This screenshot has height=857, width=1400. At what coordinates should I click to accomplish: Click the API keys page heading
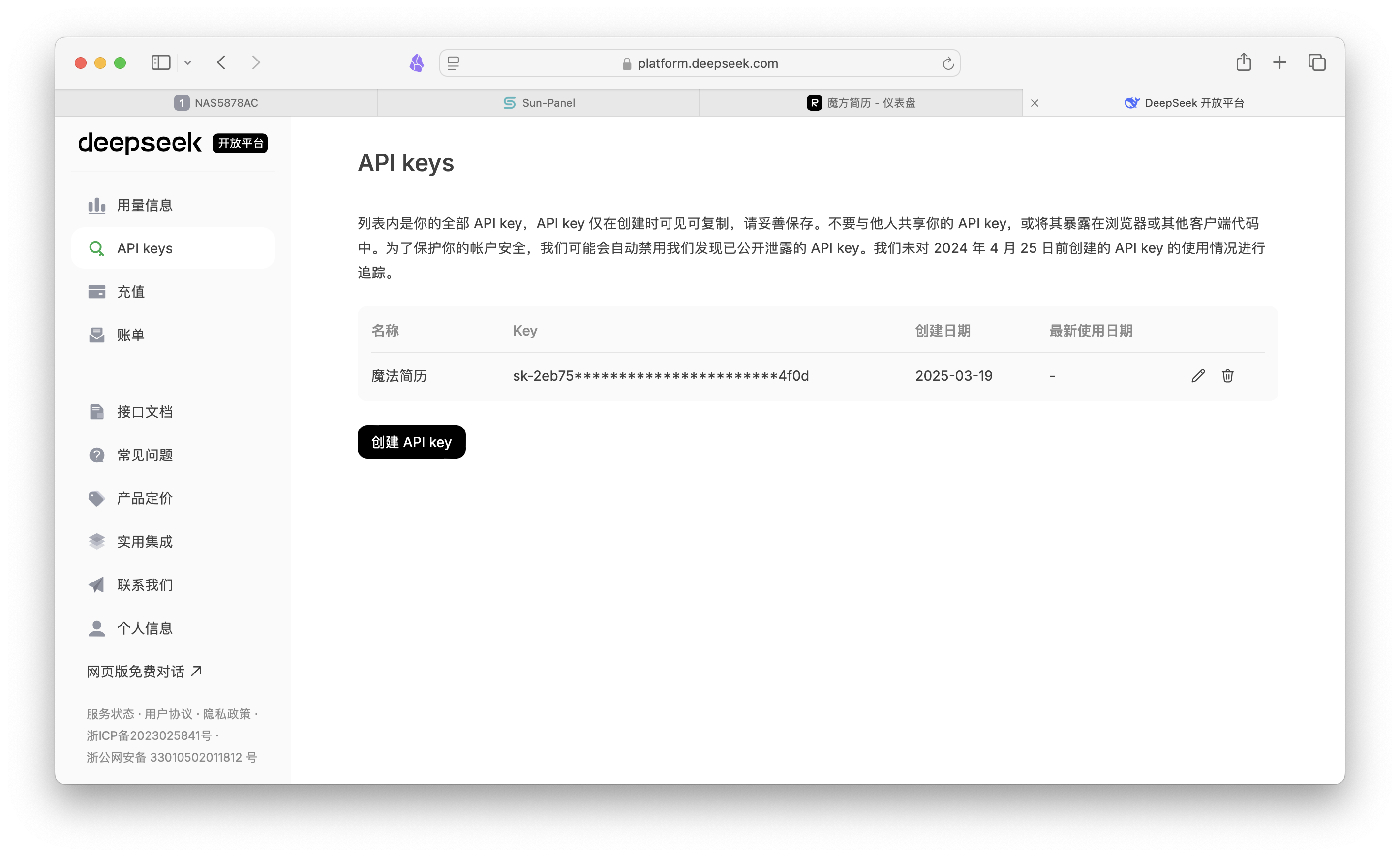[406, 163]
